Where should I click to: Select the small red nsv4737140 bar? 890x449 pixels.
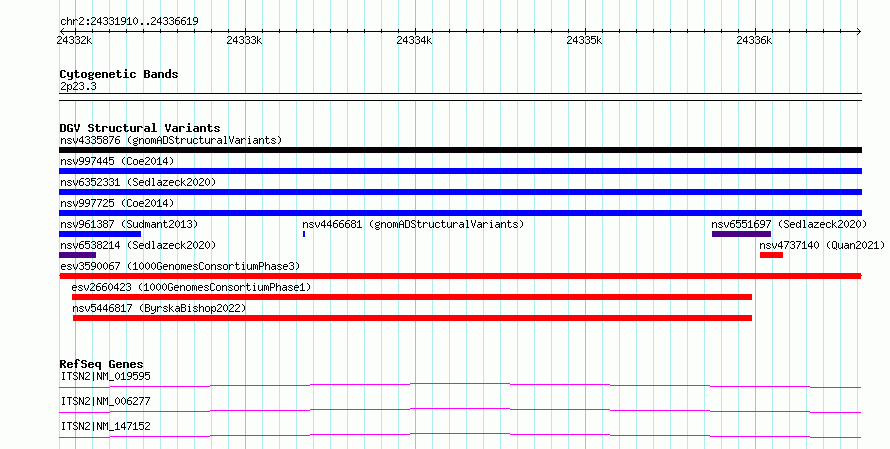(x=771, y=255)
